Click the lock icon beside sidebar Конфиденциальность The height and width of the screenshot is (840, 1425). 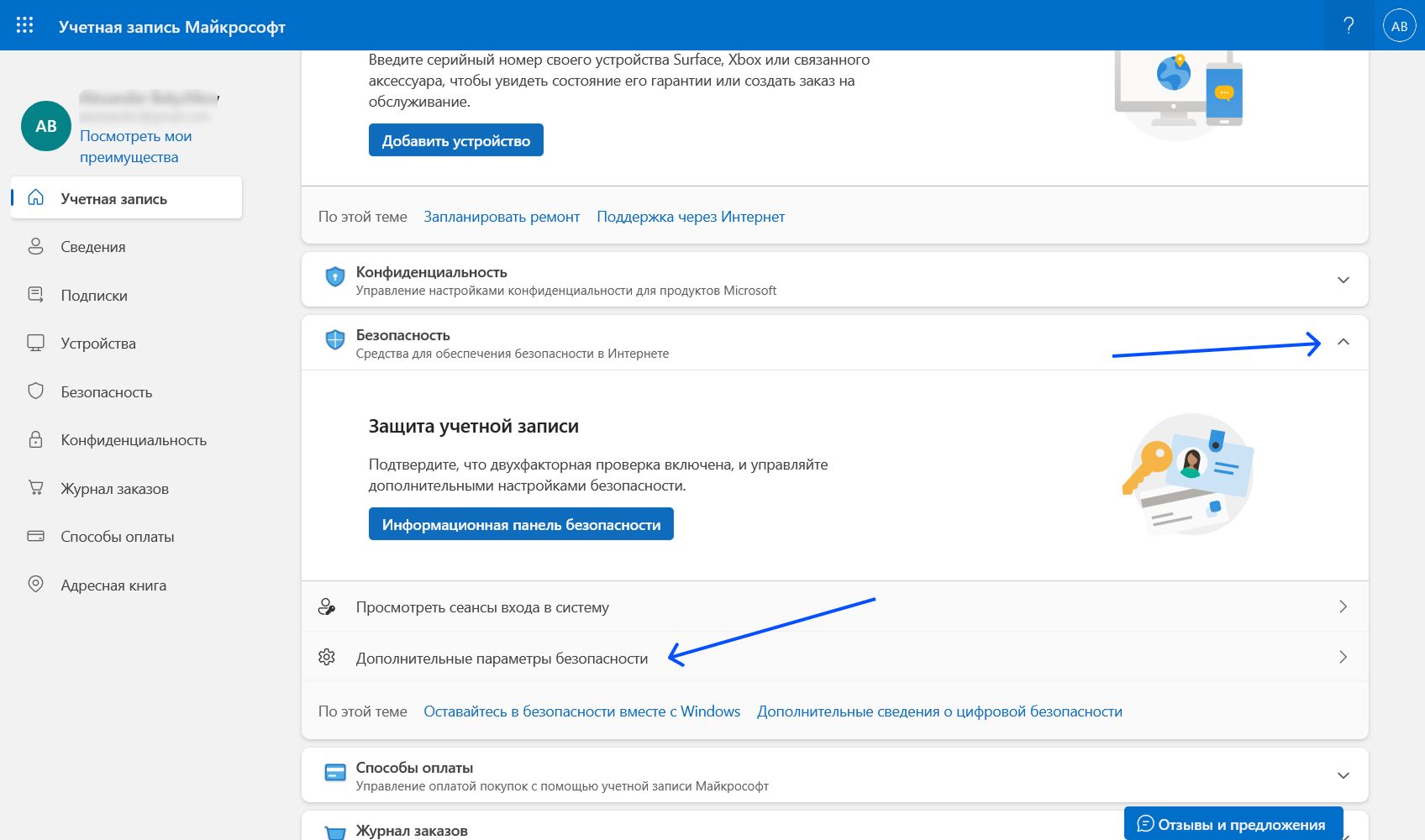[x=35, y=439]
